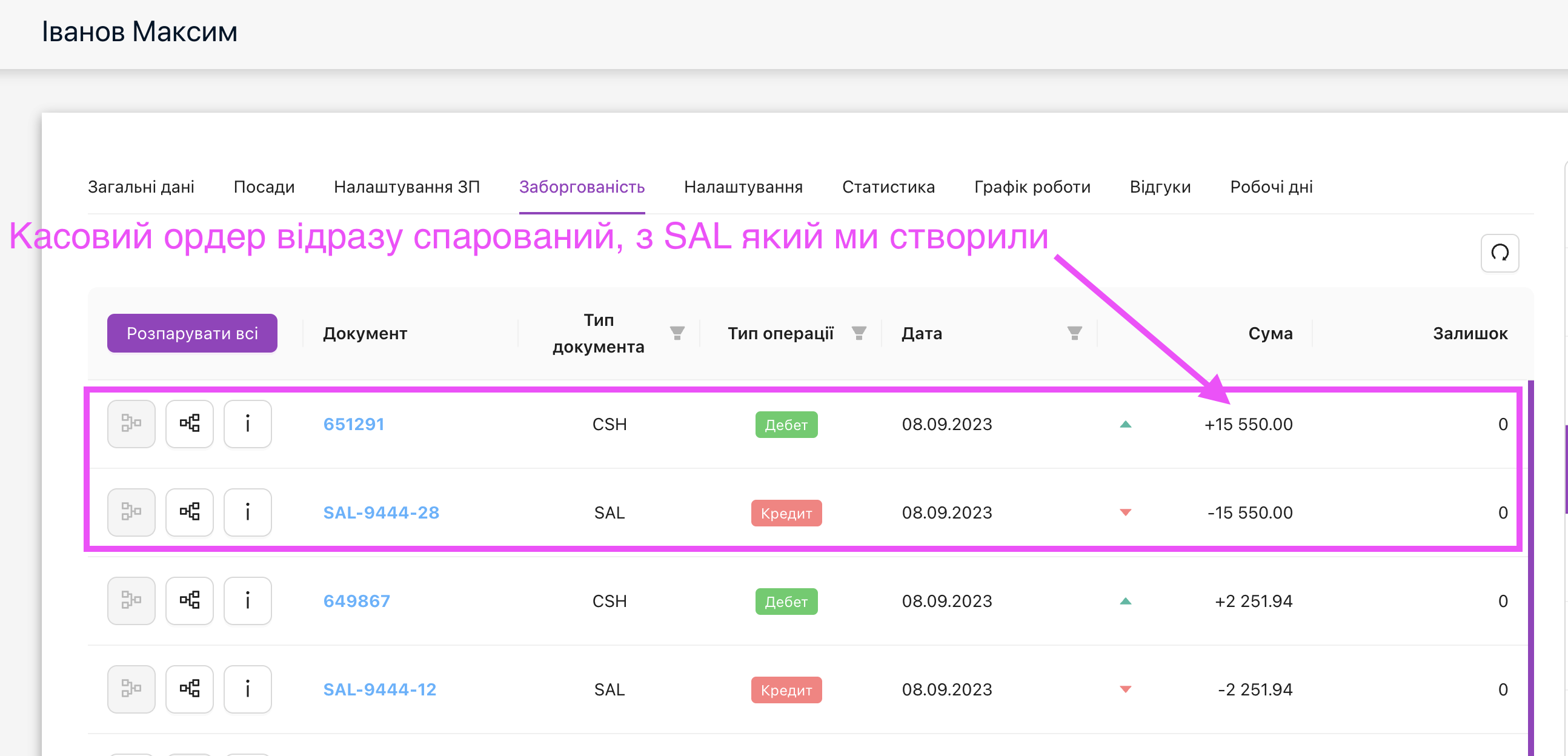This screenshot has height=756, width=1568.
Task: Switch to Загальні дані tab
Action: pos(141,187)
